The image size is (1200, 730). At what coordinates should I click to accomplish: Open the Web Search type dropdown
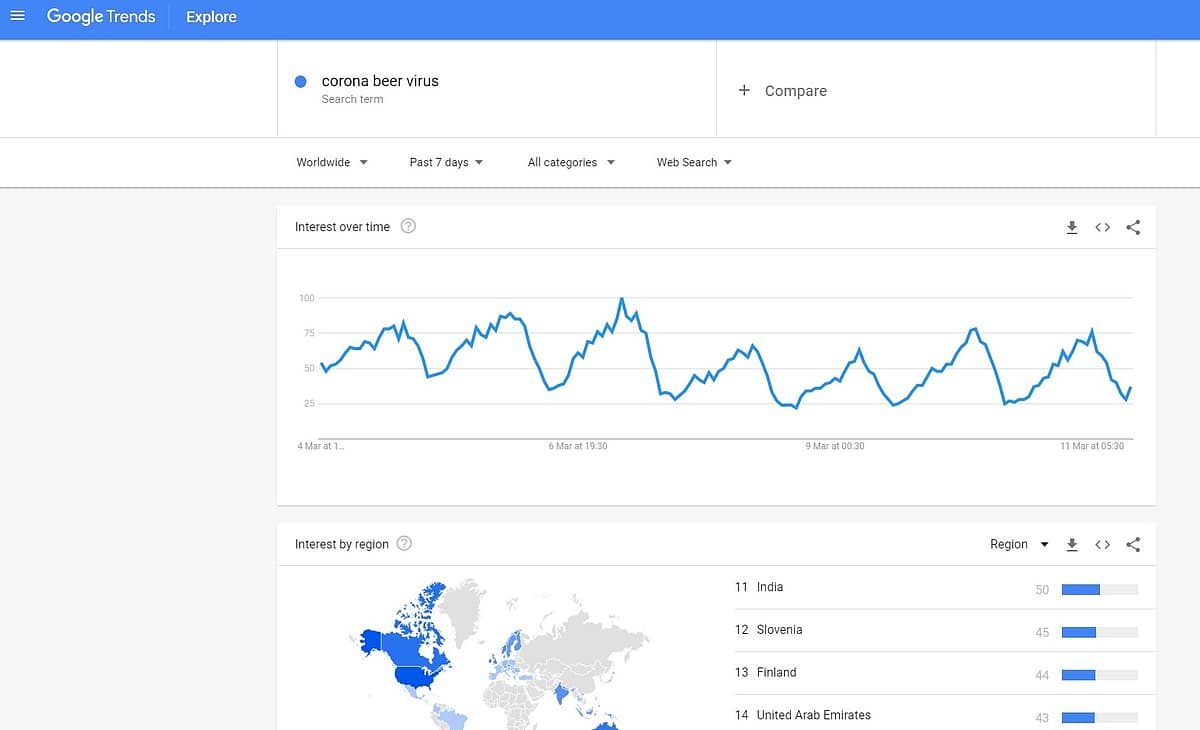[x=694, y=162]
